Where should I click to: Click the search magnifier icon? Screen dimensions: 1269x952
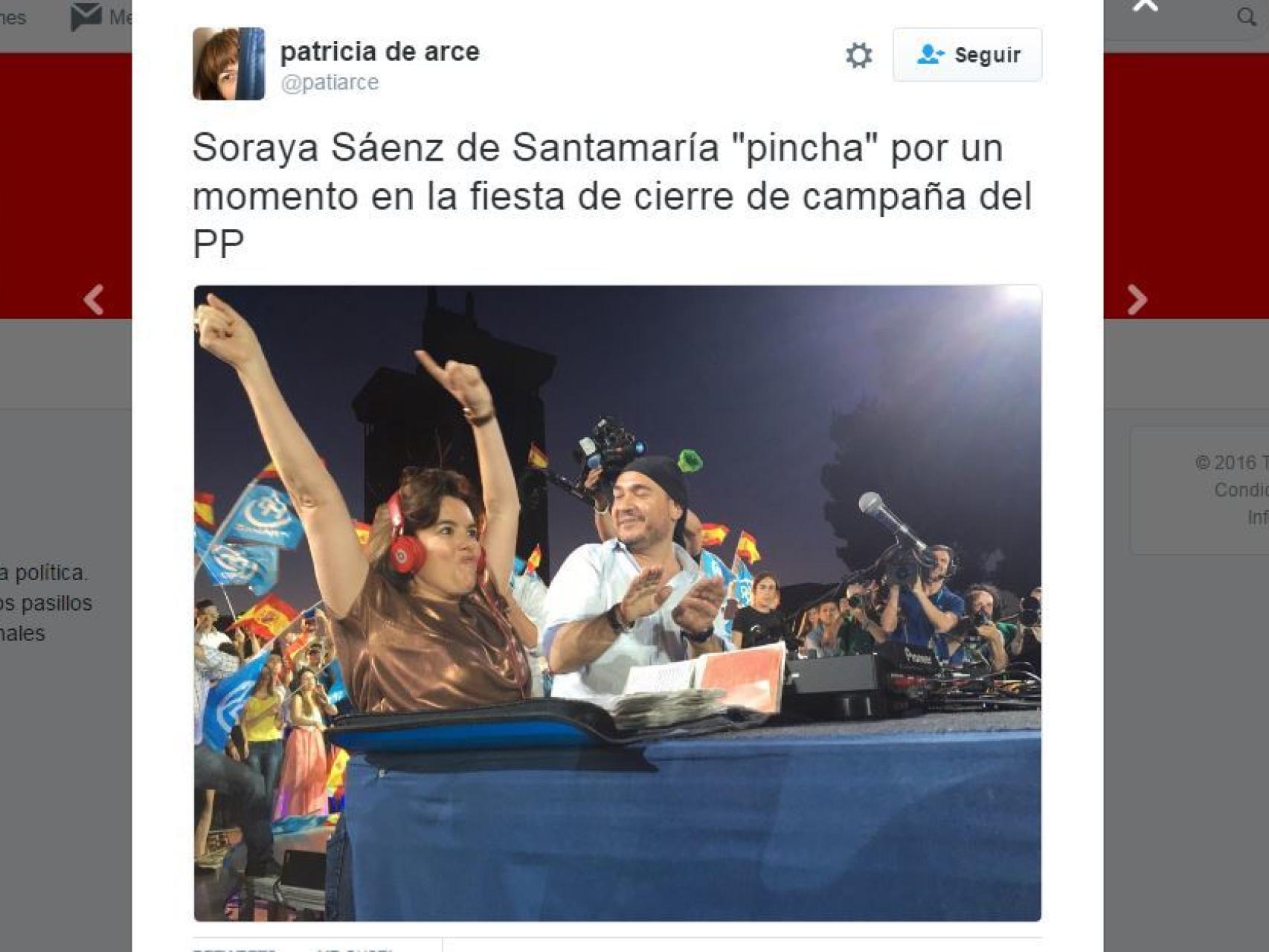[1246, 17]
